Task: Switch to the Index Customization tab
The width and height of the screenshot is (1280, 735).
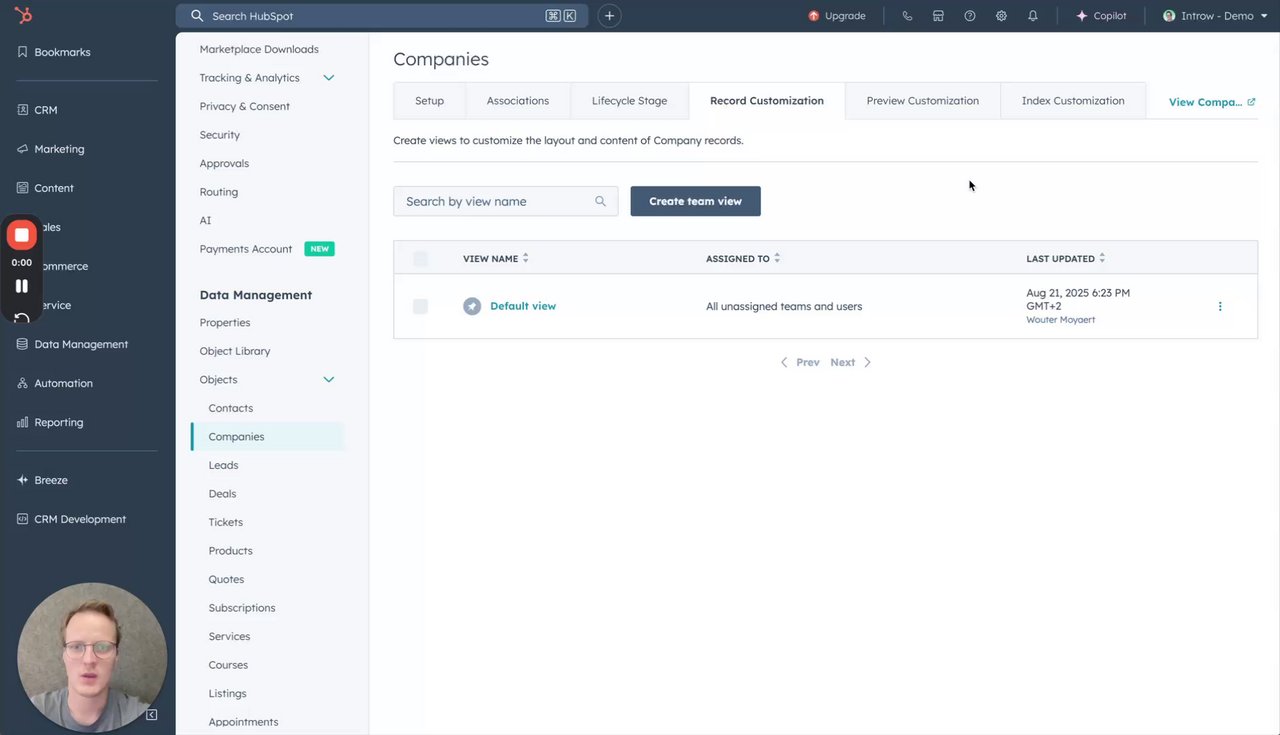Action: coord(1073,101)
